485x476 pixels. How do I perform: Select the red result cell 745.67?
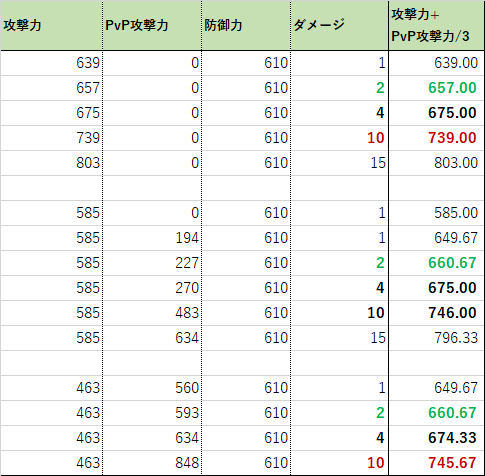(x=437, y=463)
